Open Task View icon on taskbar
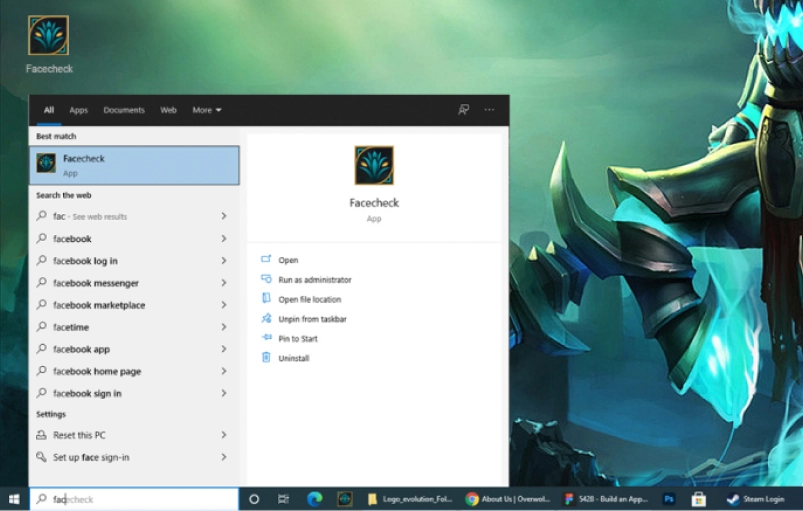 click(x=283, y=499)
